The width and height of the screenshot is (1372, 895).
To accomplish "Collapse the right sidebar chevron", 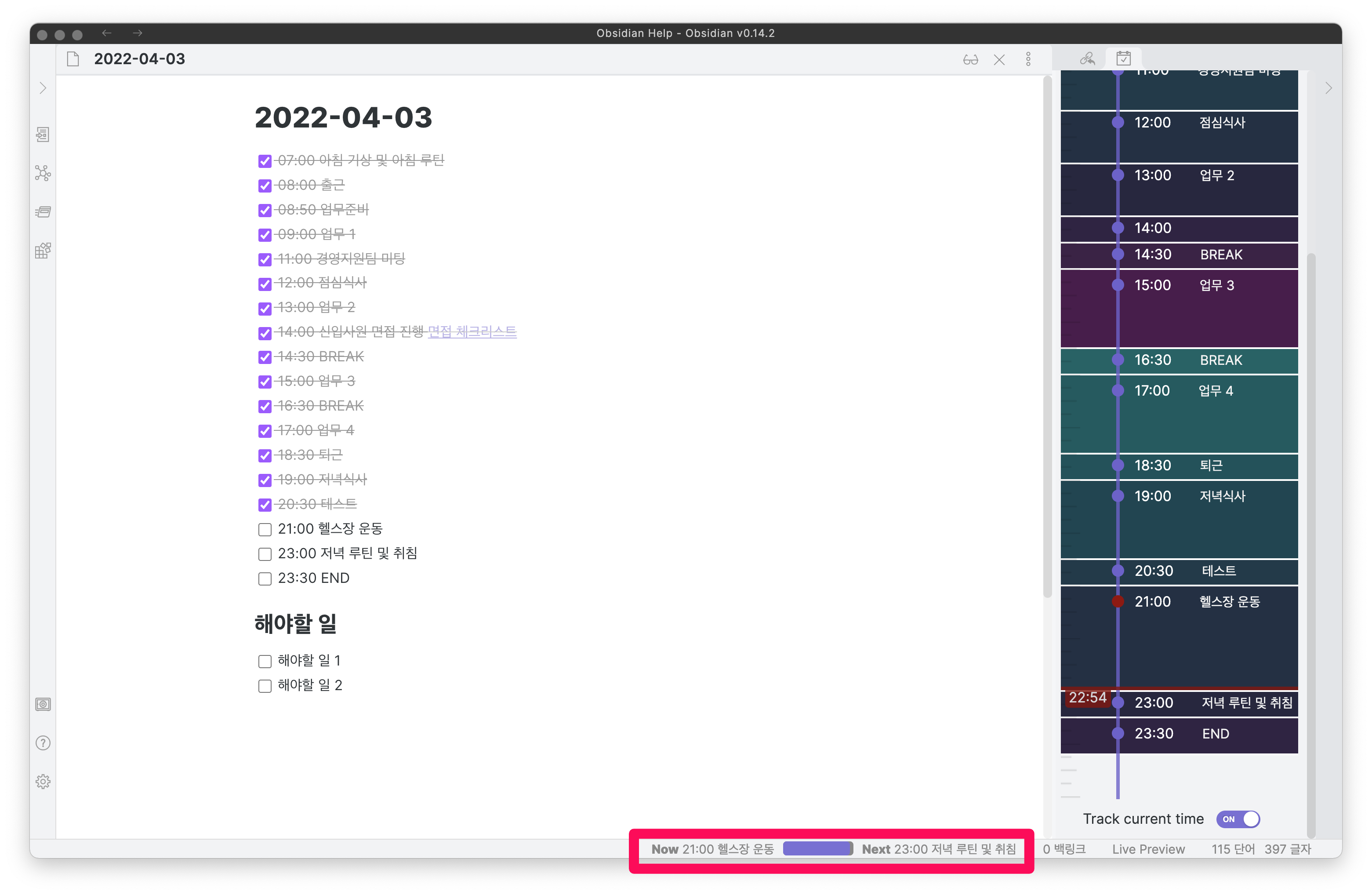I will 1328,88.
